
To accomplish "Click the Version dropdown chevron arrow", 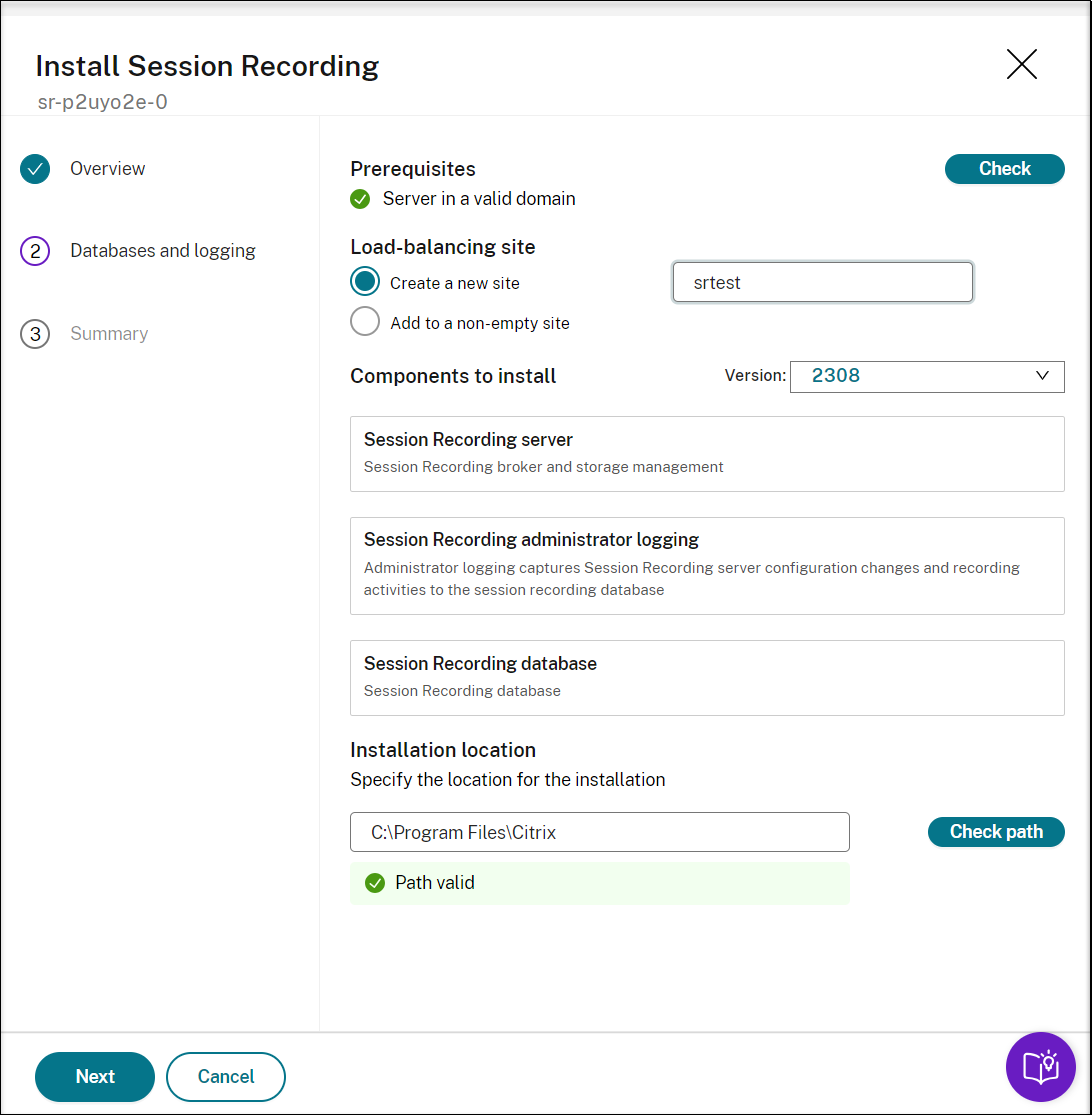I will point(1042,376).
